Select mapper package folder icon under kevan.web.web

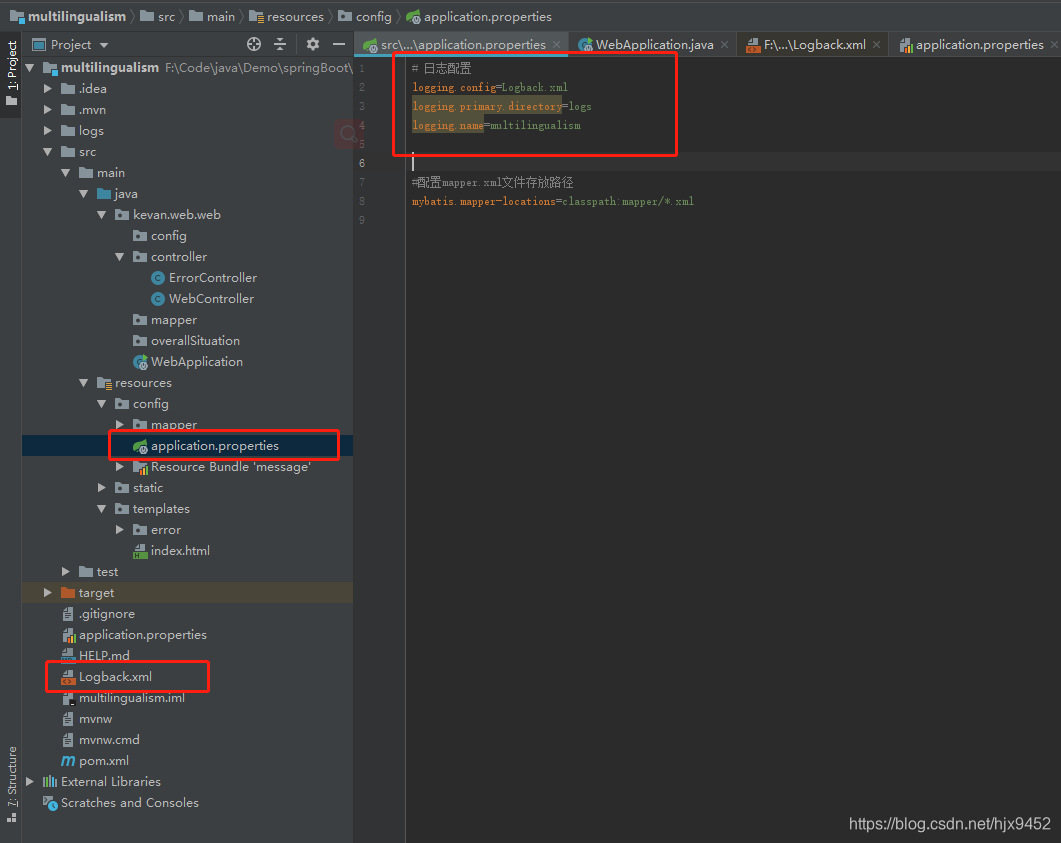[140, 319]
